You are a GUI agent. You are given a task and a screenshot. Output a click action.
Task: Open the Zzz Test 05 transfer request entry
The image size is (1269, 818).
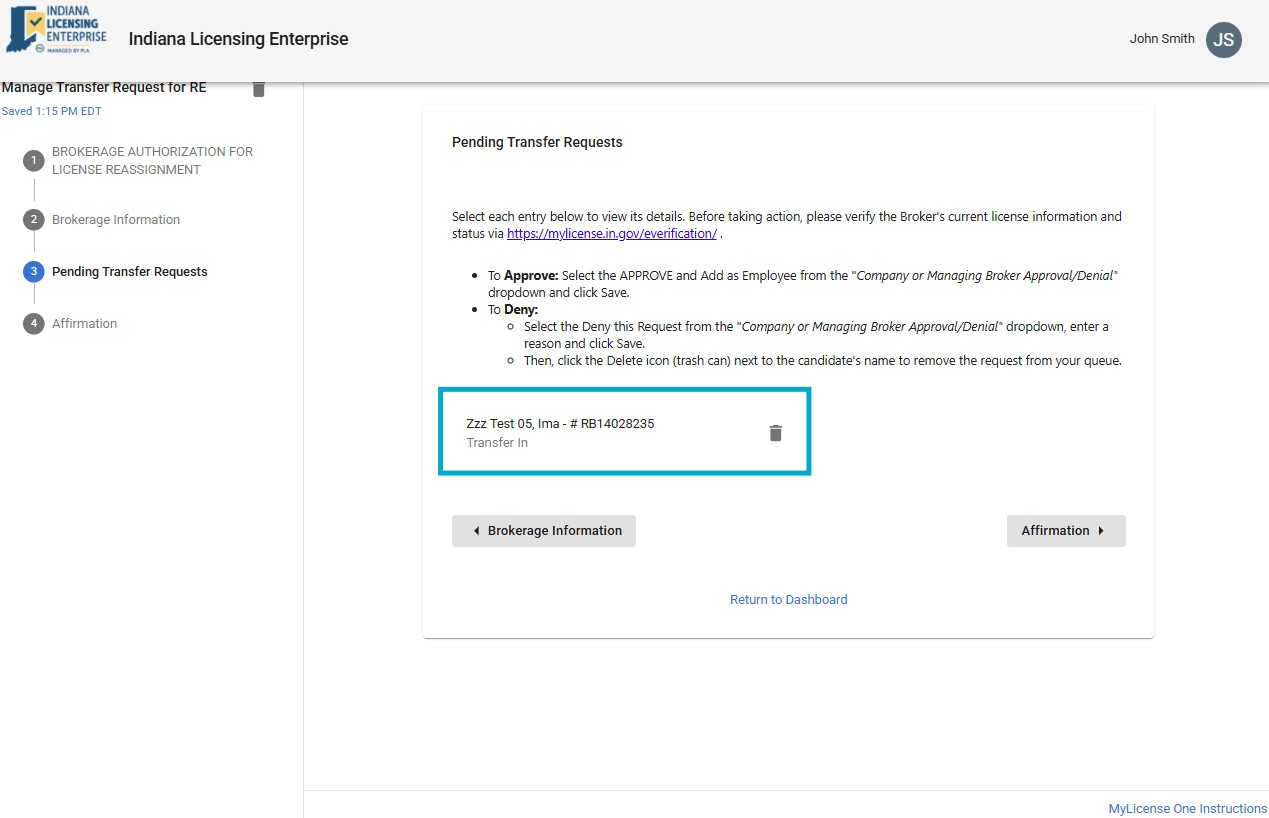pyautogui.click(x=560, y=432)
